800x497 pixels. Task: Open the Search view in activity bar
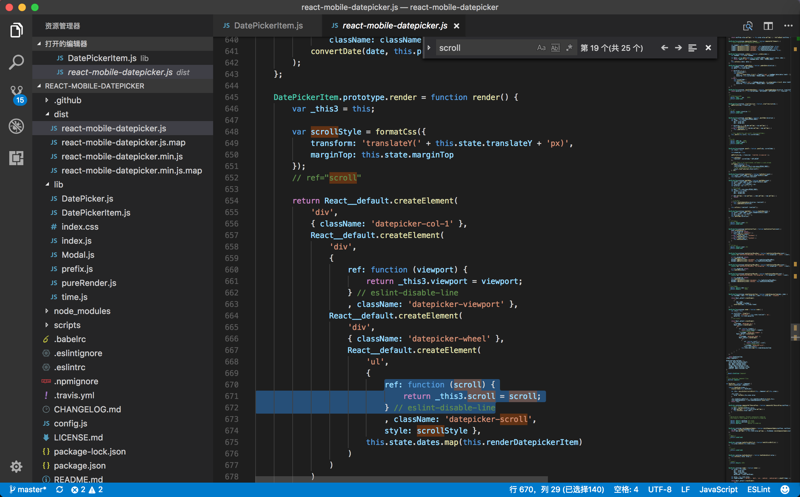coord(16,63)
